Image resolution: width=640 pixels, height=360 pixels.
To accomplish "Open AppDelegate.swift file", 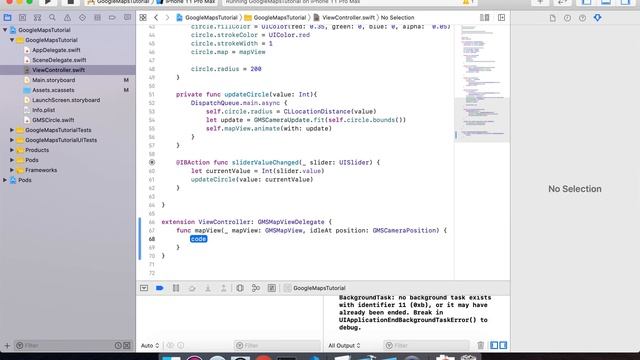I will click(56, 50).
